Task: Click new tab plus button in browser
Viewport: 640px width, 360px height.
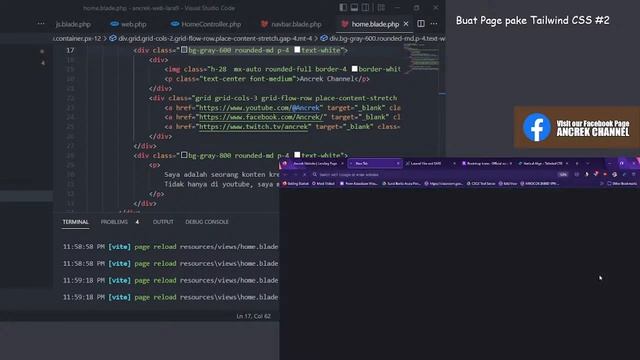Action: pyautogui.click(x=577, y=163)
